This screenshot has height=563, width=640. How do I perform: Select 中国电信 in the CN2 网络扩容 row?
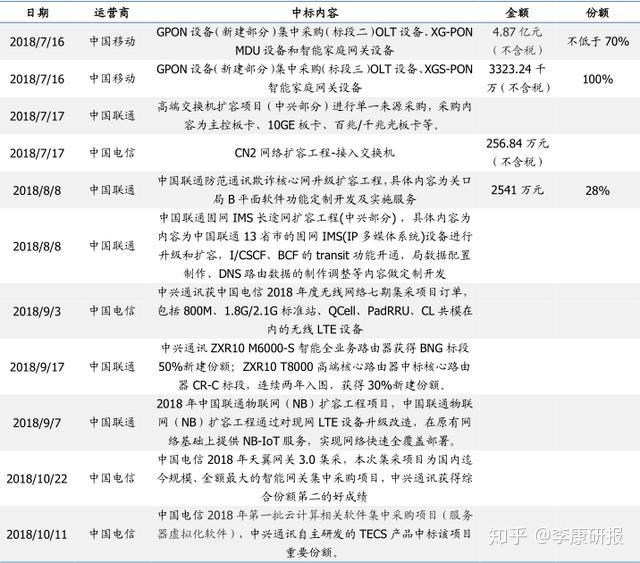(x=112, y=153)
